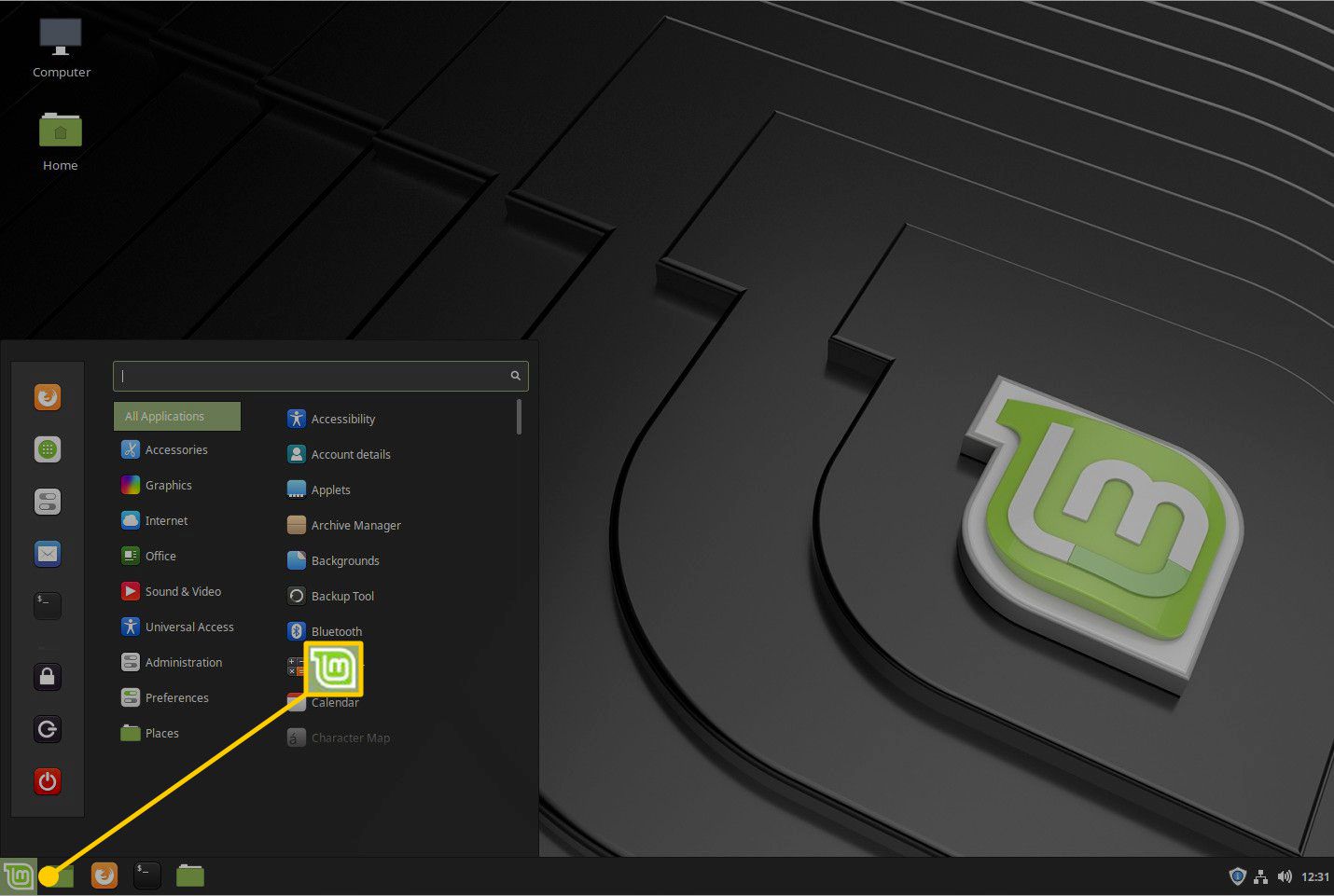
Task: Open the Mint menu button on the panel
Action: pyautogui.click(x=19, y=876)
